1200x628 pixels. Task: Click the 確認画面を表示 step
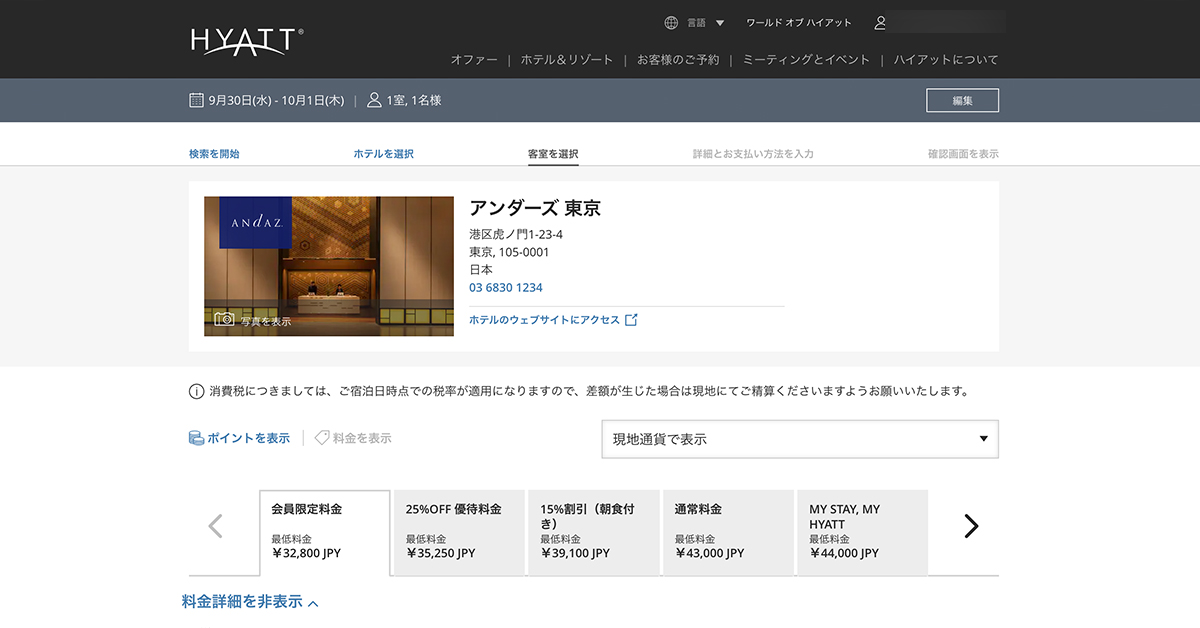(963, 154)
